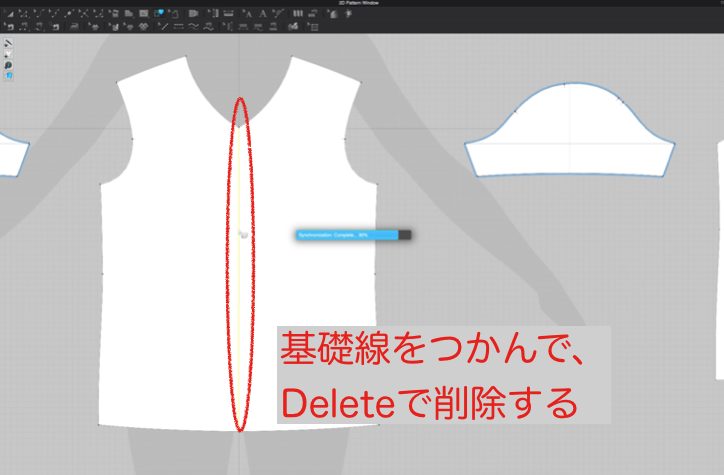This screenshot has height=475, width=724.
Task: Click the dart-shaped tool in top toolbar
Action: [193, 14]
